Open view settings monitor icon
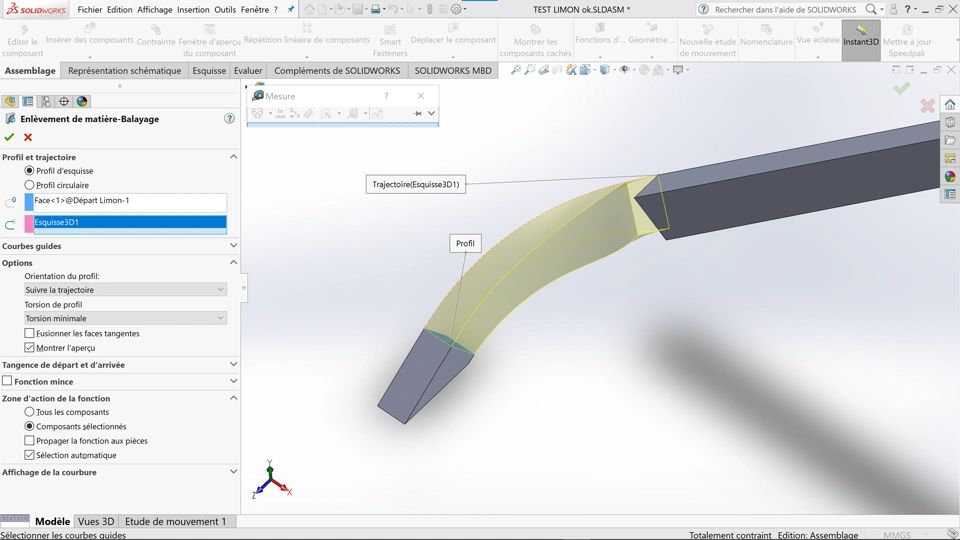 (678, 70)
